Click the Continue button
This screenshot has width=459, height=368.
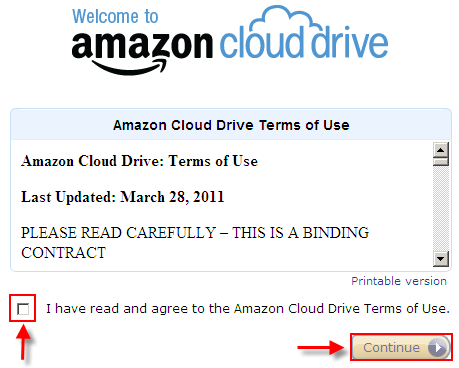click(401, 347)
